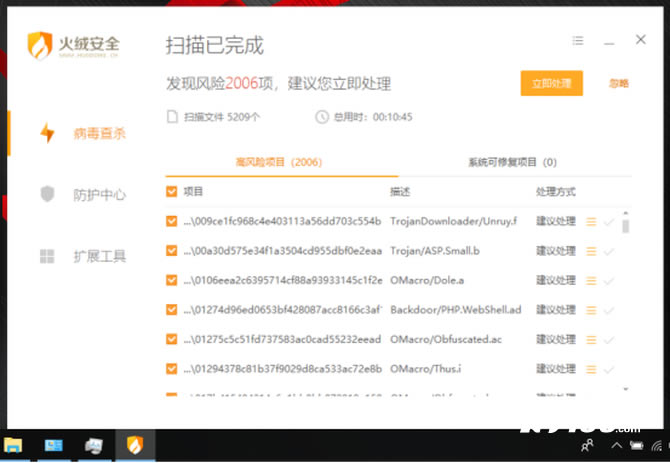Click the 总用时 00:10:45 text
Image resolution: width=670 pixels, height=463 pixels.
[x=373, y=117]
